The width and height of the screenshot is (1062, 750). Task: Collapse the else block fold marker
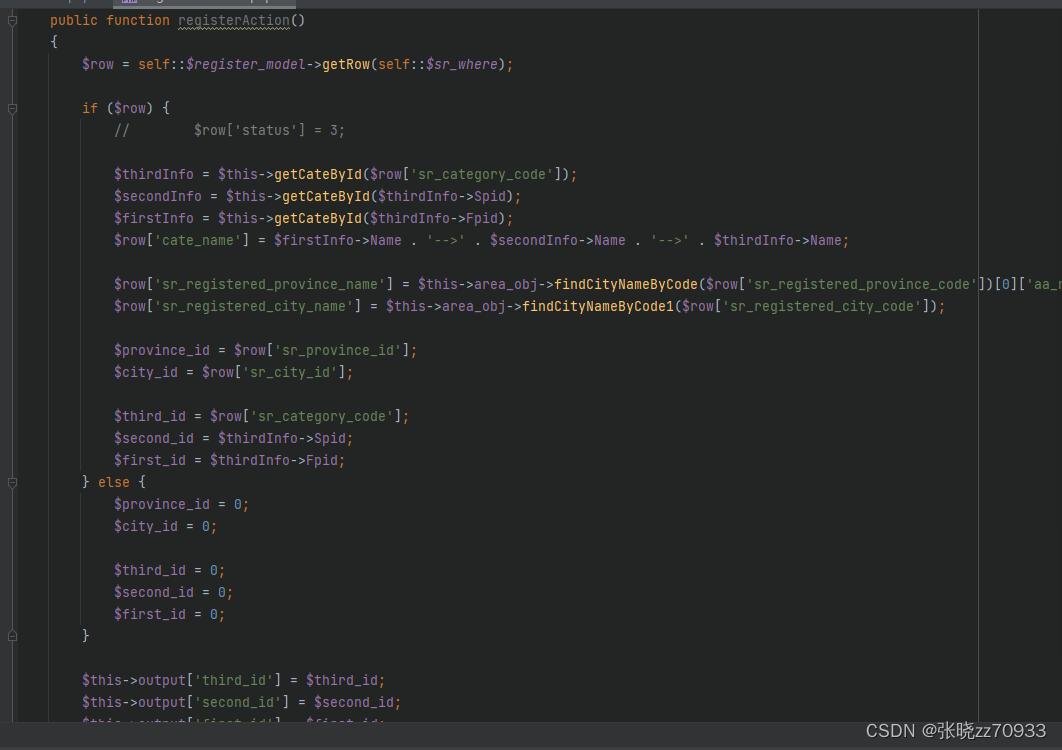pyautogui.click(x=12, y=482)
